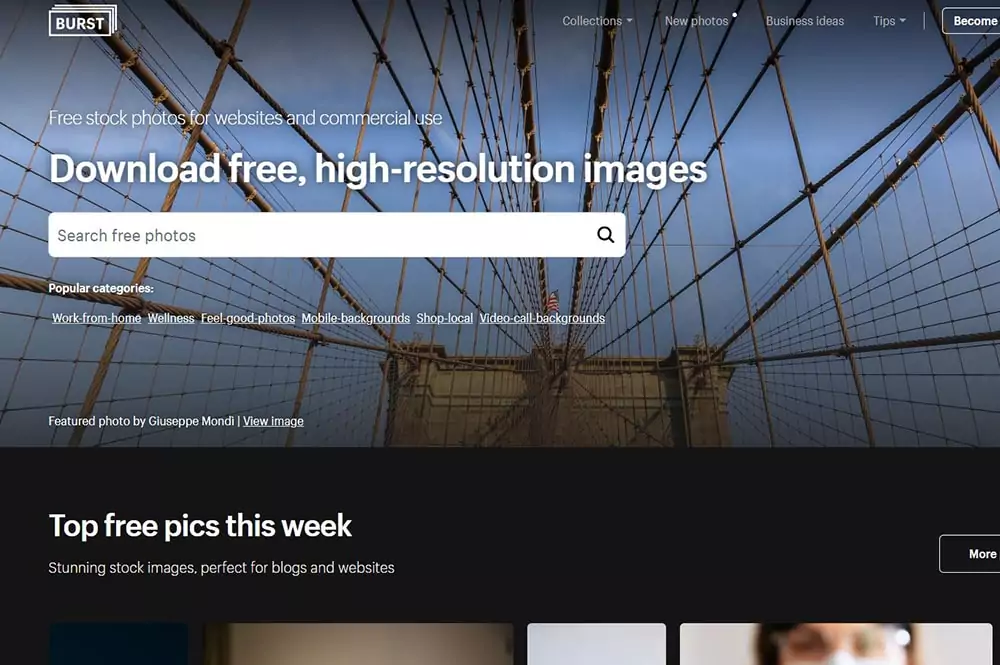Screen dimensions: 1000x665
Task: Open the New photos page
Action: click(696, 21)
